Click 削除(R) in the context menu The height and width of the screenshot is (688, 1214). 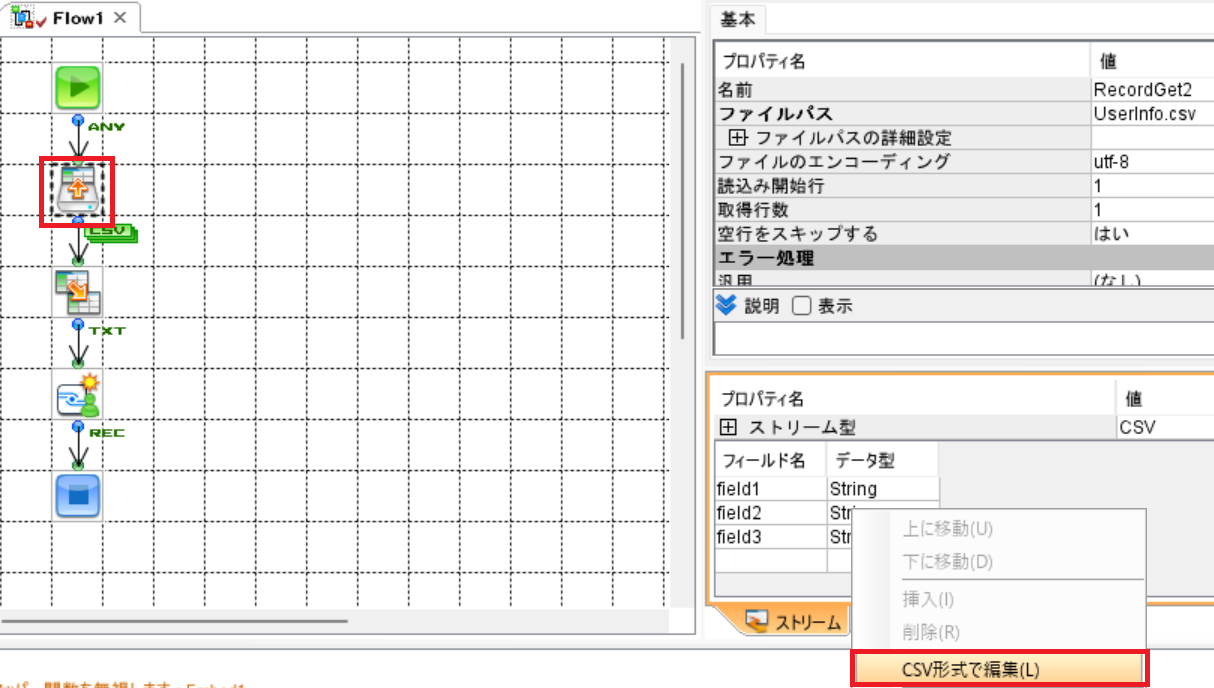930,632
